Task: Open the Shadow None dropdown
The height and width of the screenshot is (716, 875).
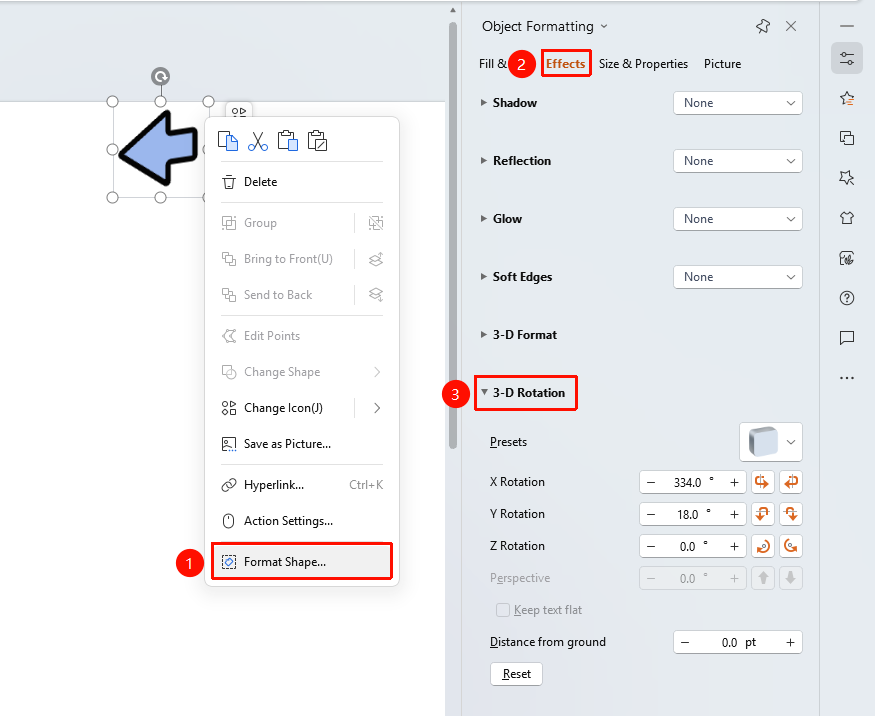Action: pos(738,103)
